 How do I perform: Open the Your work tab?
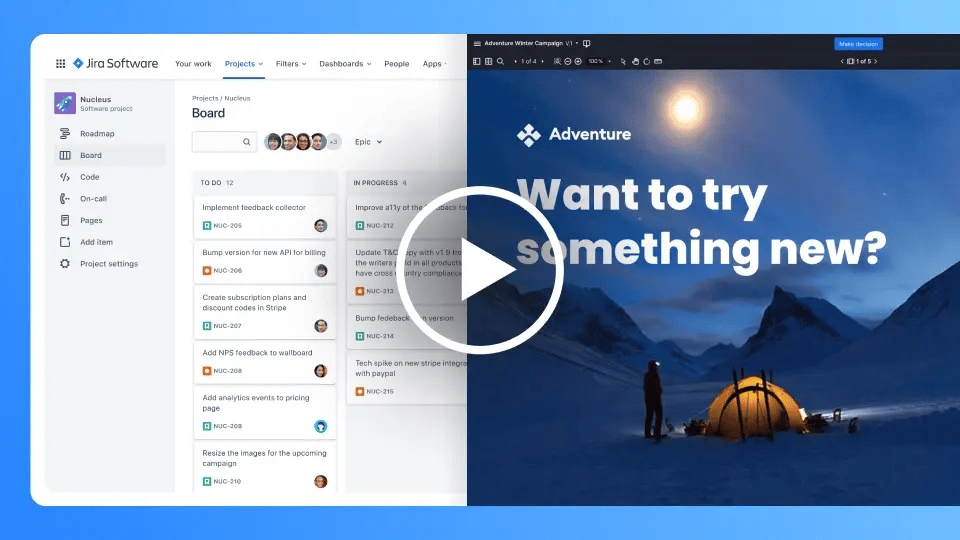(193, 64)
